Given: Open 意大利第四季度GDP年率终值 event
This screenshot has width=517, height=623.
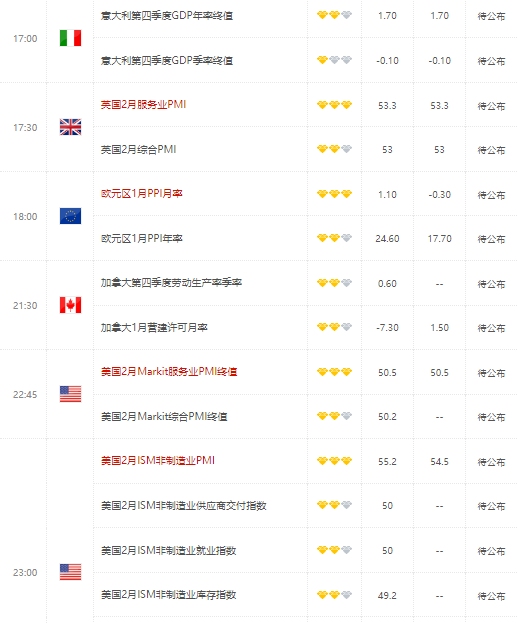Looking at the screenshot, I should (x=167, y=15).
